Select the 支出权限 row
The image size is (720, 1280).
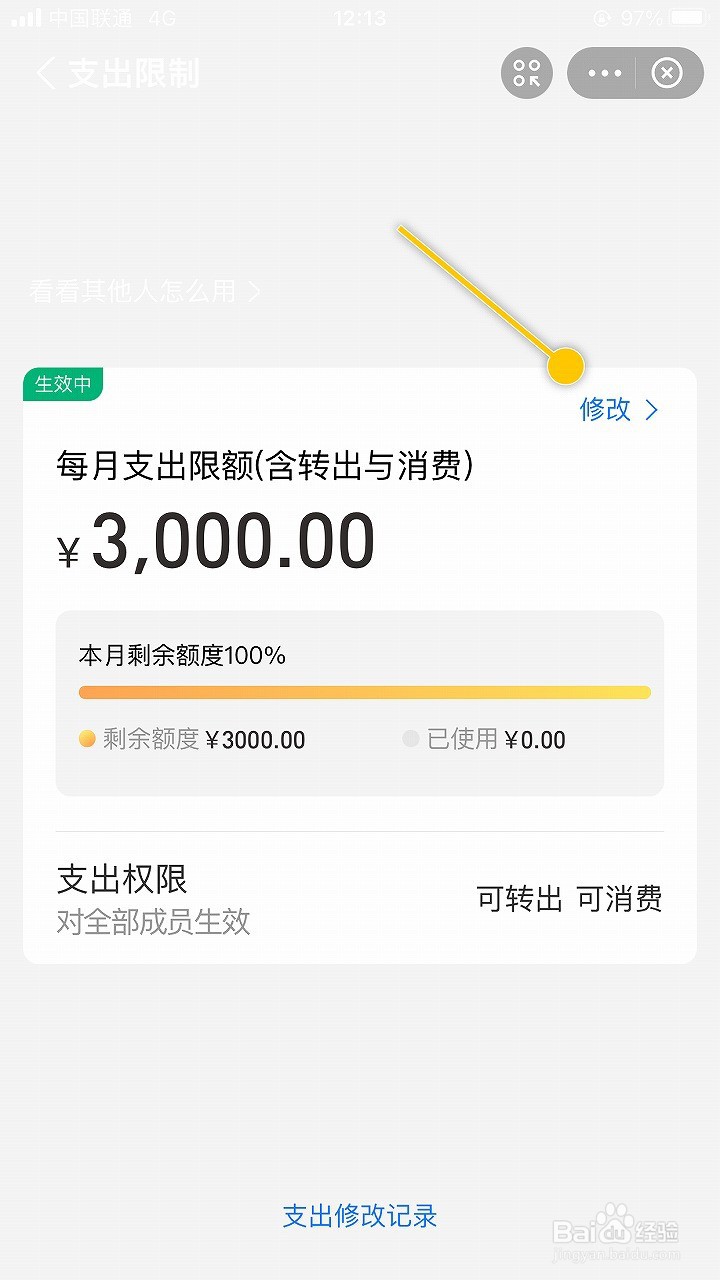(x=360, y=897)
